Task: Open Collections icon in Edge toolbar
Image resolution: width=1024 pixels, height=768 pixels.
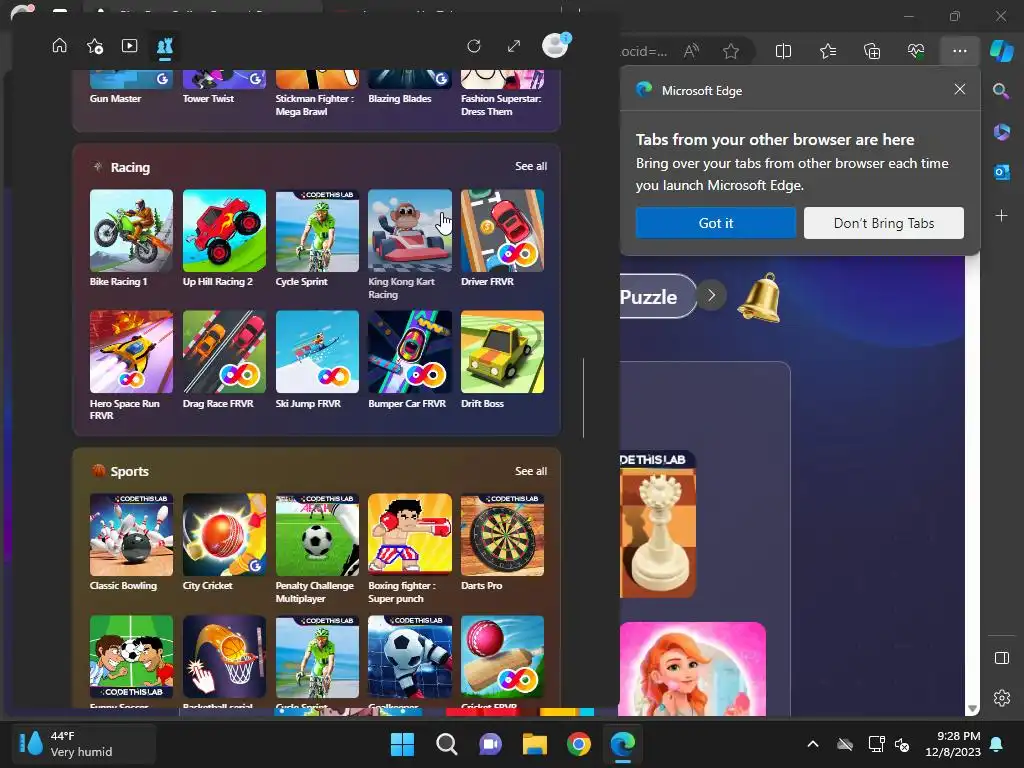Action: [872, 51]
